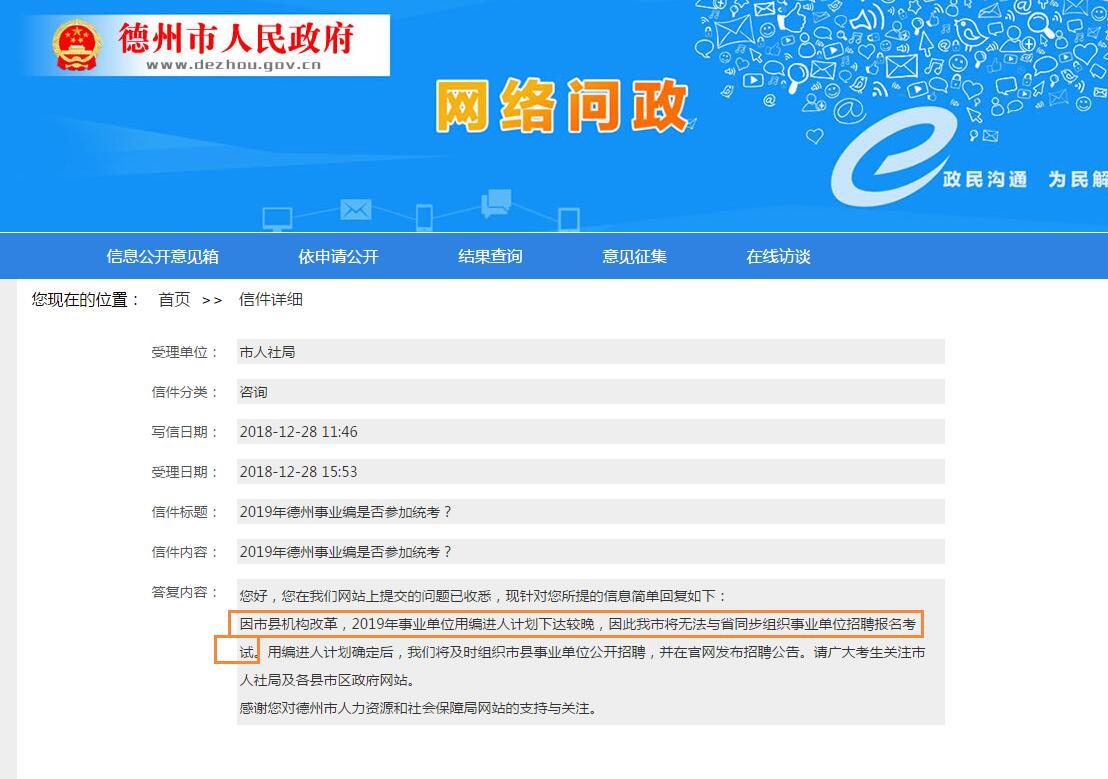Viewport: 1108px width, 779px height.
Task: Click the bird icon in the banner collage
Action: (970, 33)
